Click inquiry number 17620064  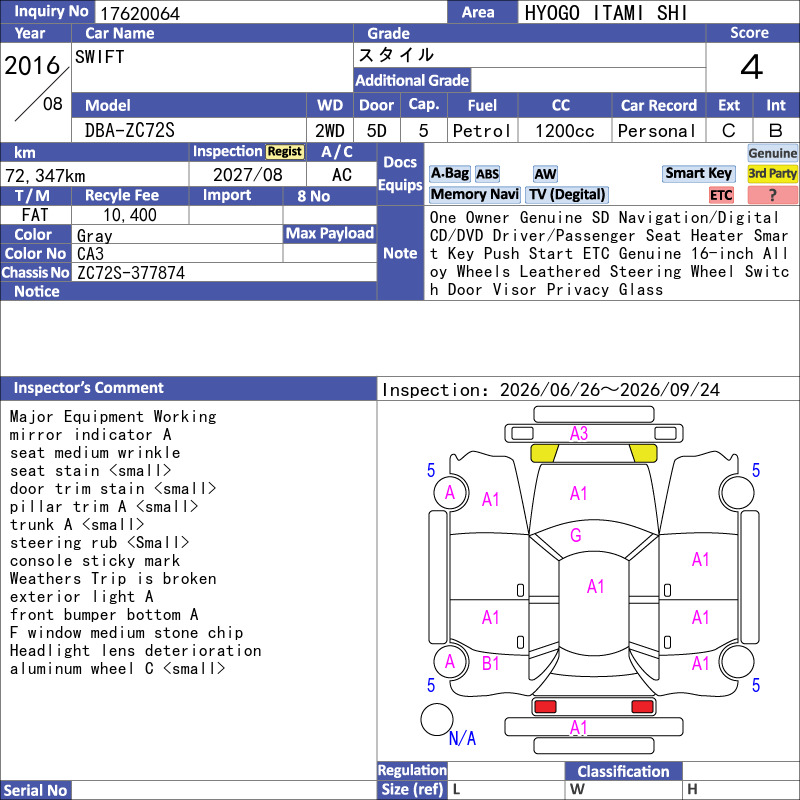(140, 13)
